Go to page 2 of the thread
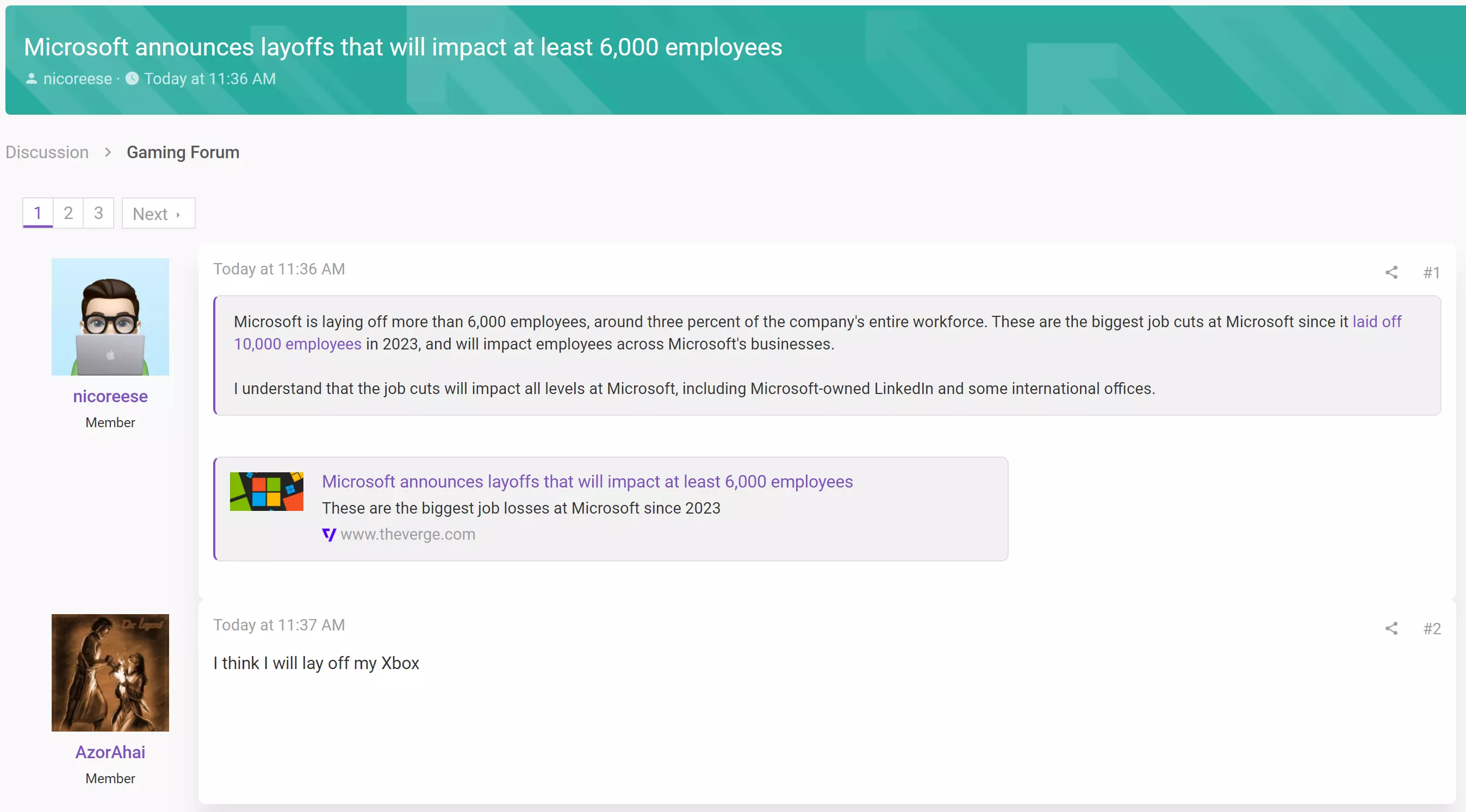 [x=69, y=213]
